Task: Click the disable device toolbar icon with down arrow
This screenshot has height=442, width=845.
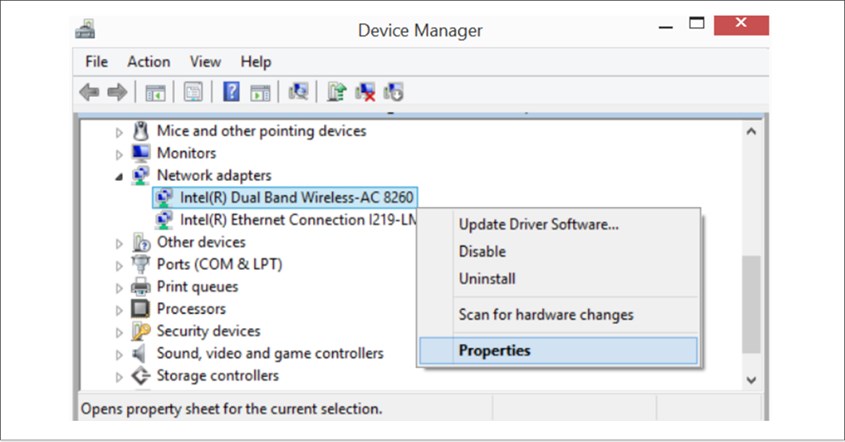Action: 393,92
